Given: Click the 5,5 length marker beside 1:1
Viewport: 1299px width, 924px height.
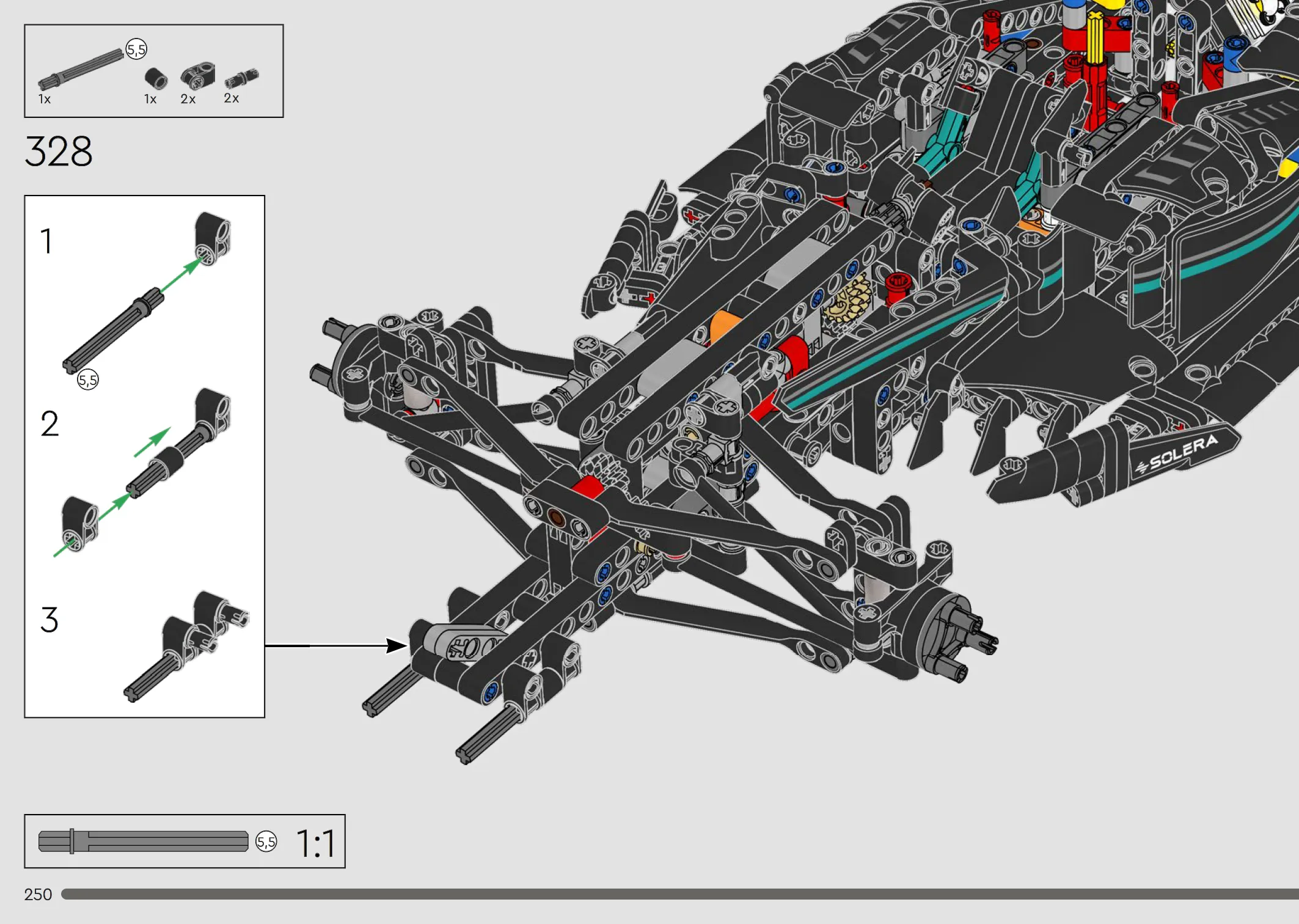Looking at the screenshot, I should (x=266, y=842).
